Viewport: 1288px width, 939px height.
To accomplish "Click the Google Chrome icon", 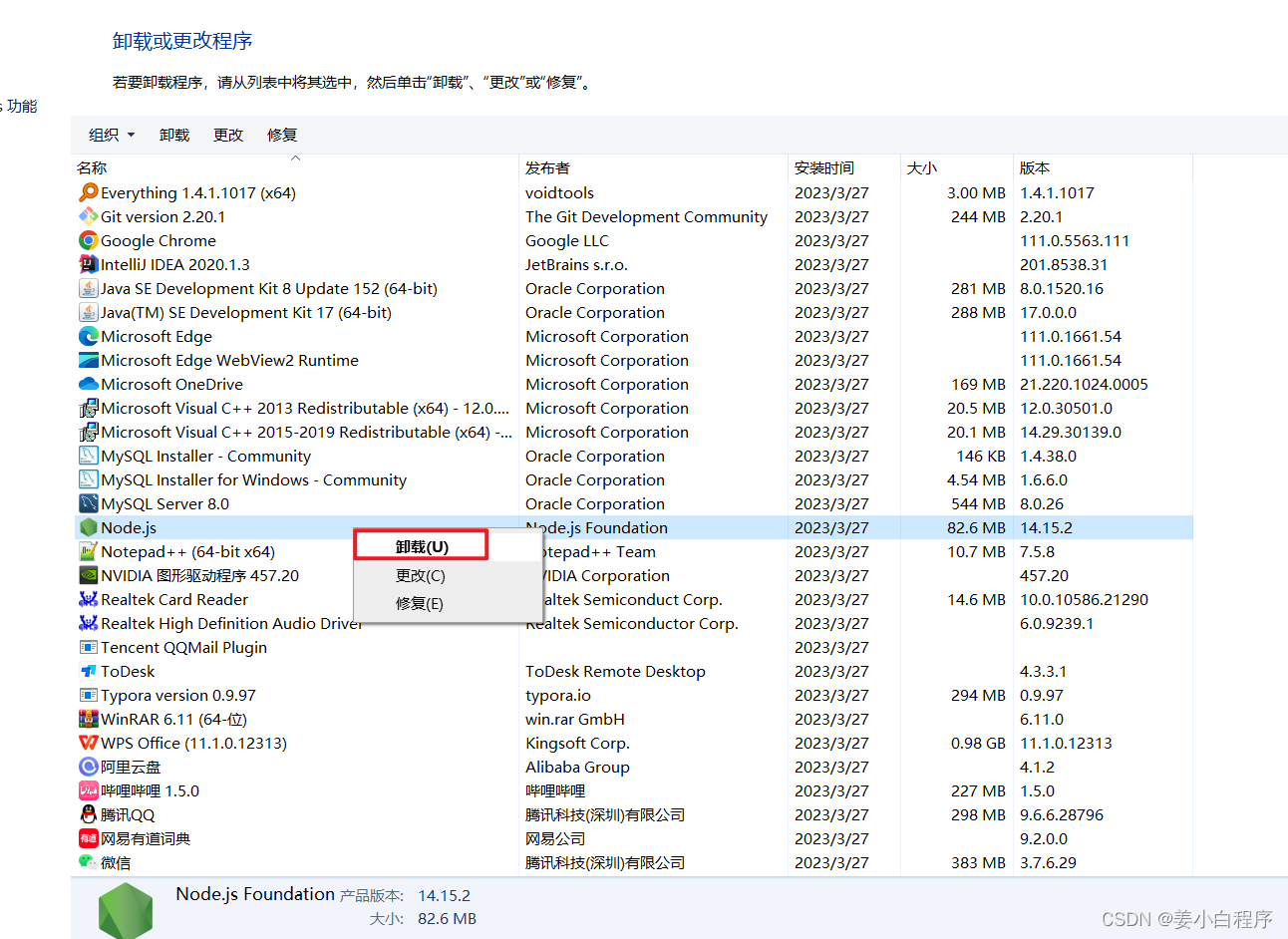I will [89, 240].
